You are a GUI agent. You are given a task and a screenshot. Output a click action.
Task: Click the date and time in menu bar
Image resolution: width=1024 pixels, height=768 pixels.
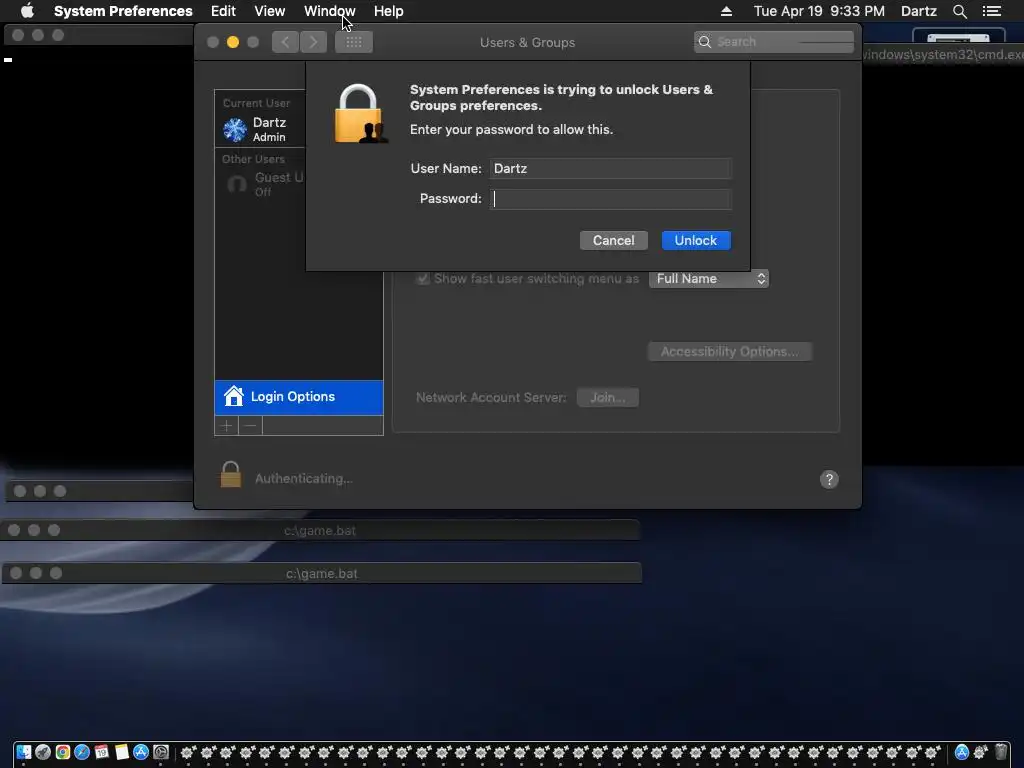coord(819,11)
